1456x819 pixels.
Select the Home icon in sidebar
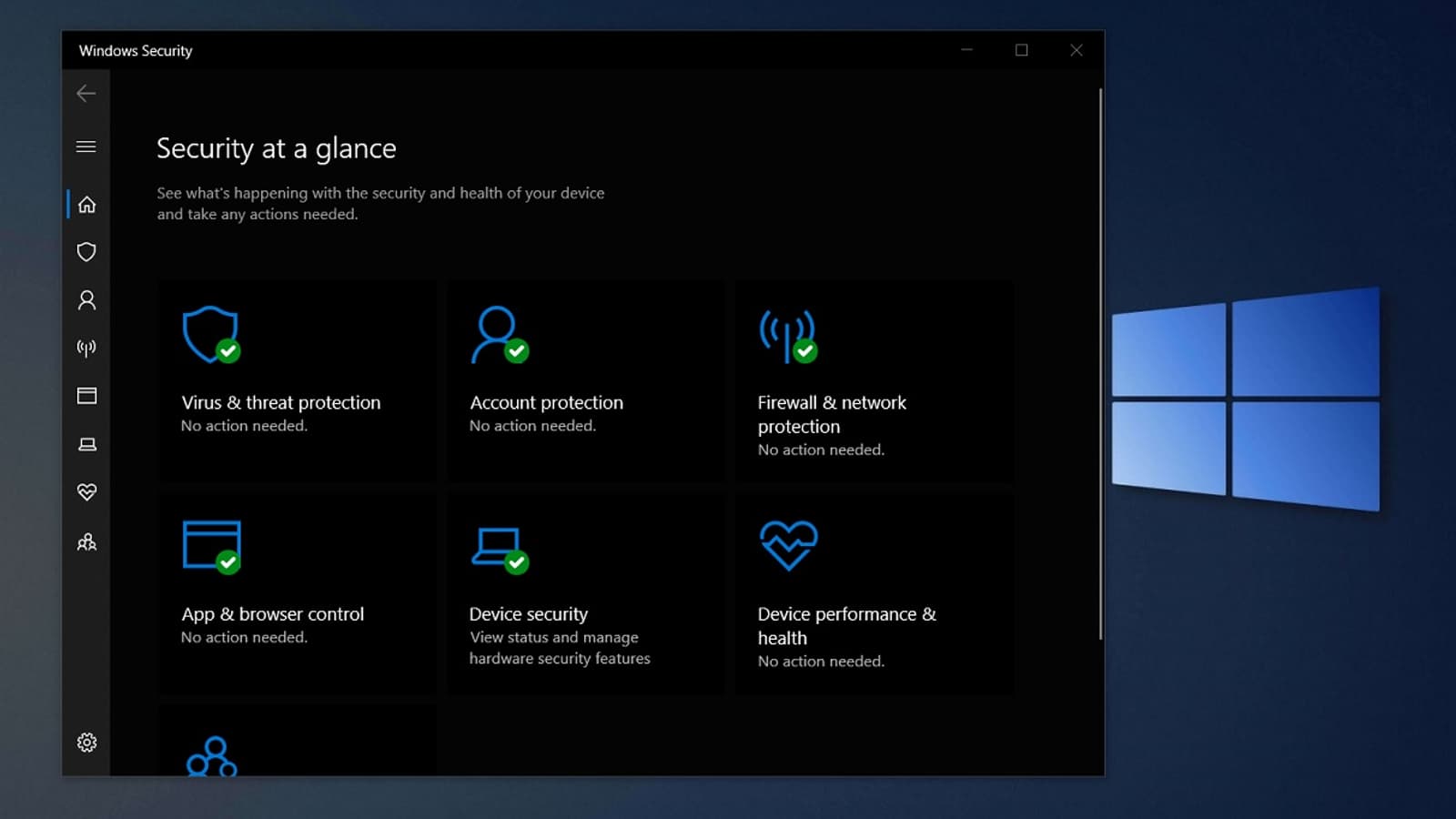coord(86,205)
